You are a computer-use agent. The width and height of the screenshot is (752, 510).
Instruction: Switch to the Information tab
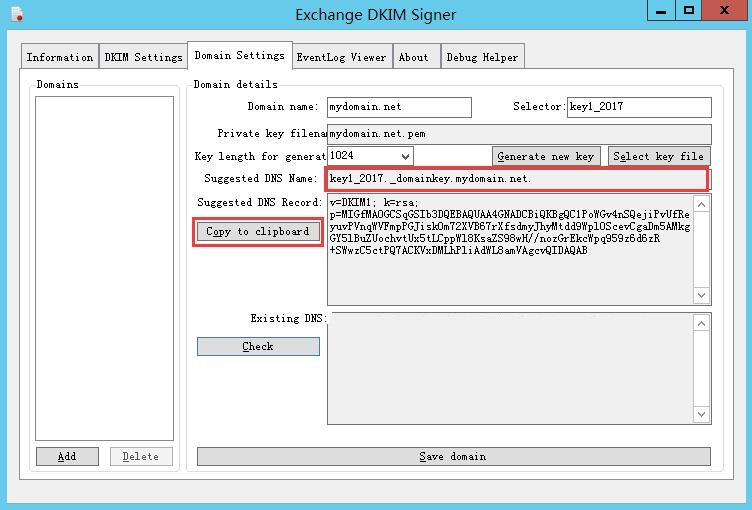(60, 57)
